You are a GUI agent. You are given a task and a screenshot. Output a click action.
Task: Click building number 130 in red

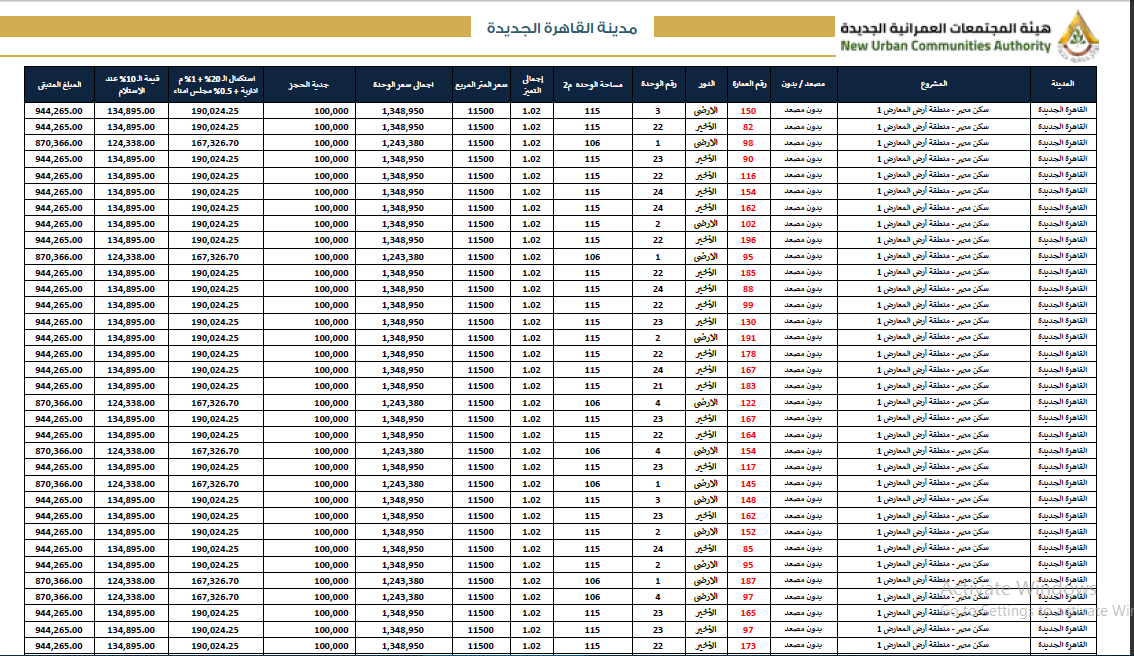pos(748,322)
